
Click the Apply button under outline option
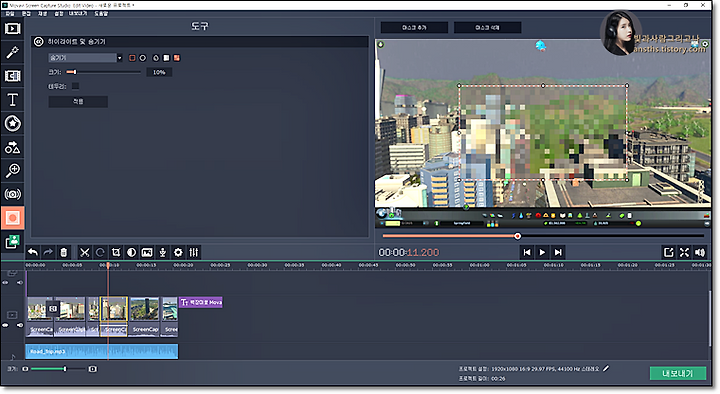coord(78,101)
